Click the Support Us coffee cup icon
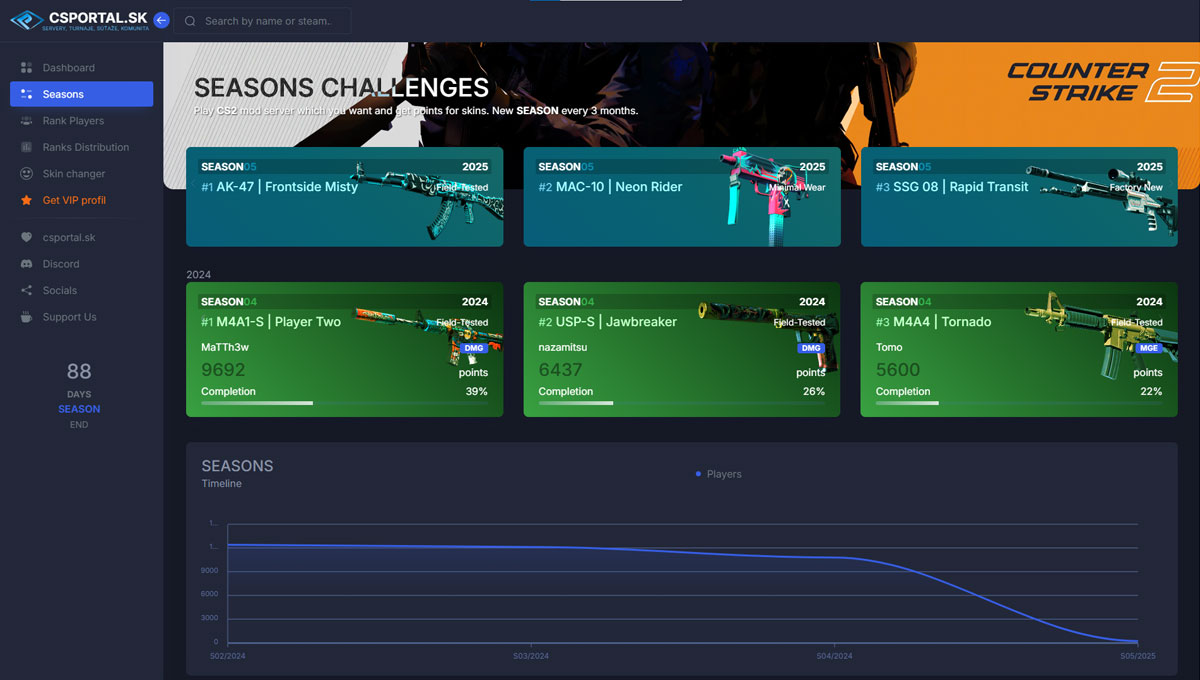 pos(27,317)
